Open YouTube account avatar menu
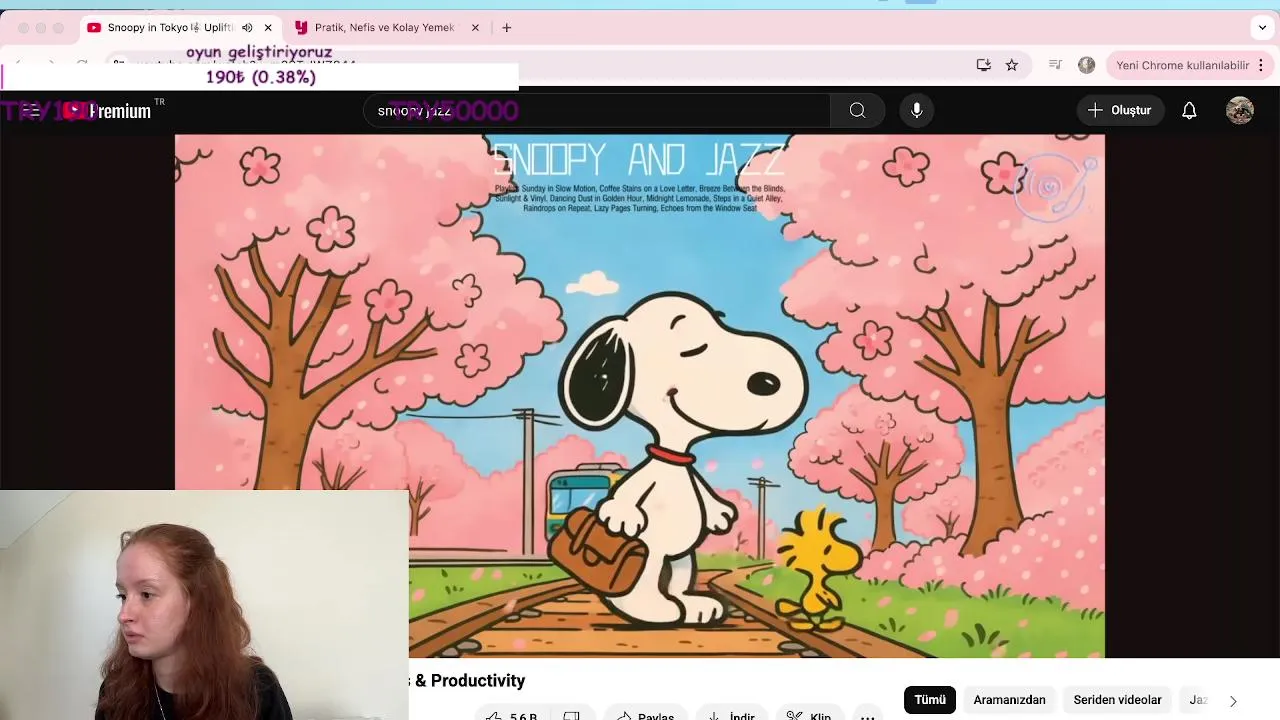This screenshot has width=1280, height=720. (x=1240, y=111)
